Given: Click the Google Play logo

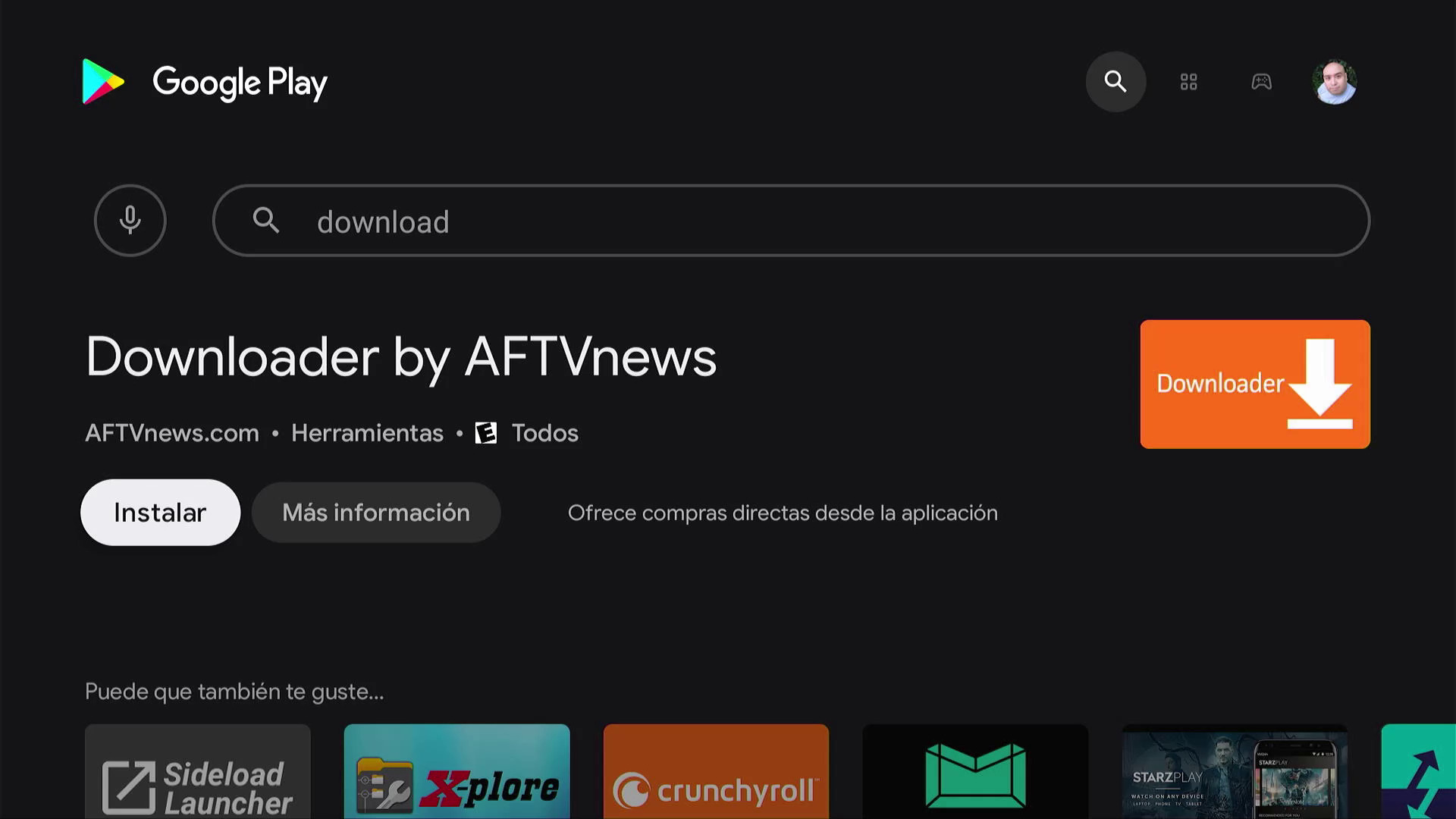Looking at the screenshot, I should coord(205,82).
